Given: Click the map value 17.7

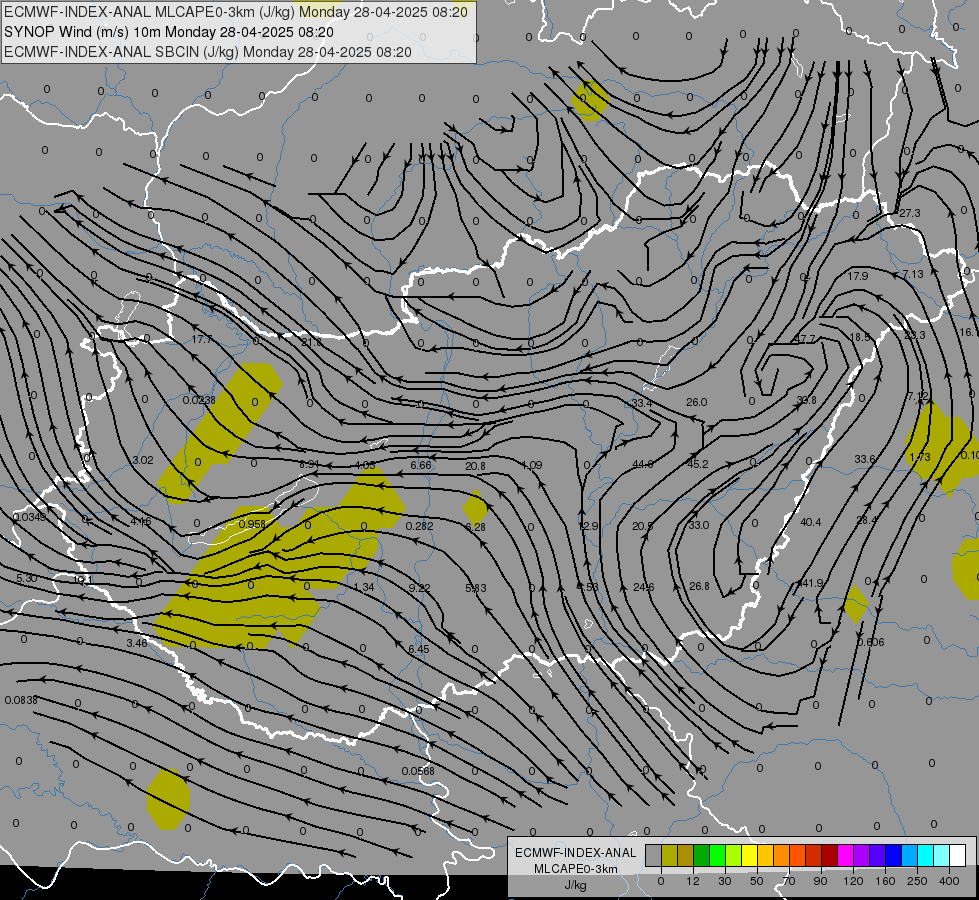Looking at the screenshot, I should (202, 339).
